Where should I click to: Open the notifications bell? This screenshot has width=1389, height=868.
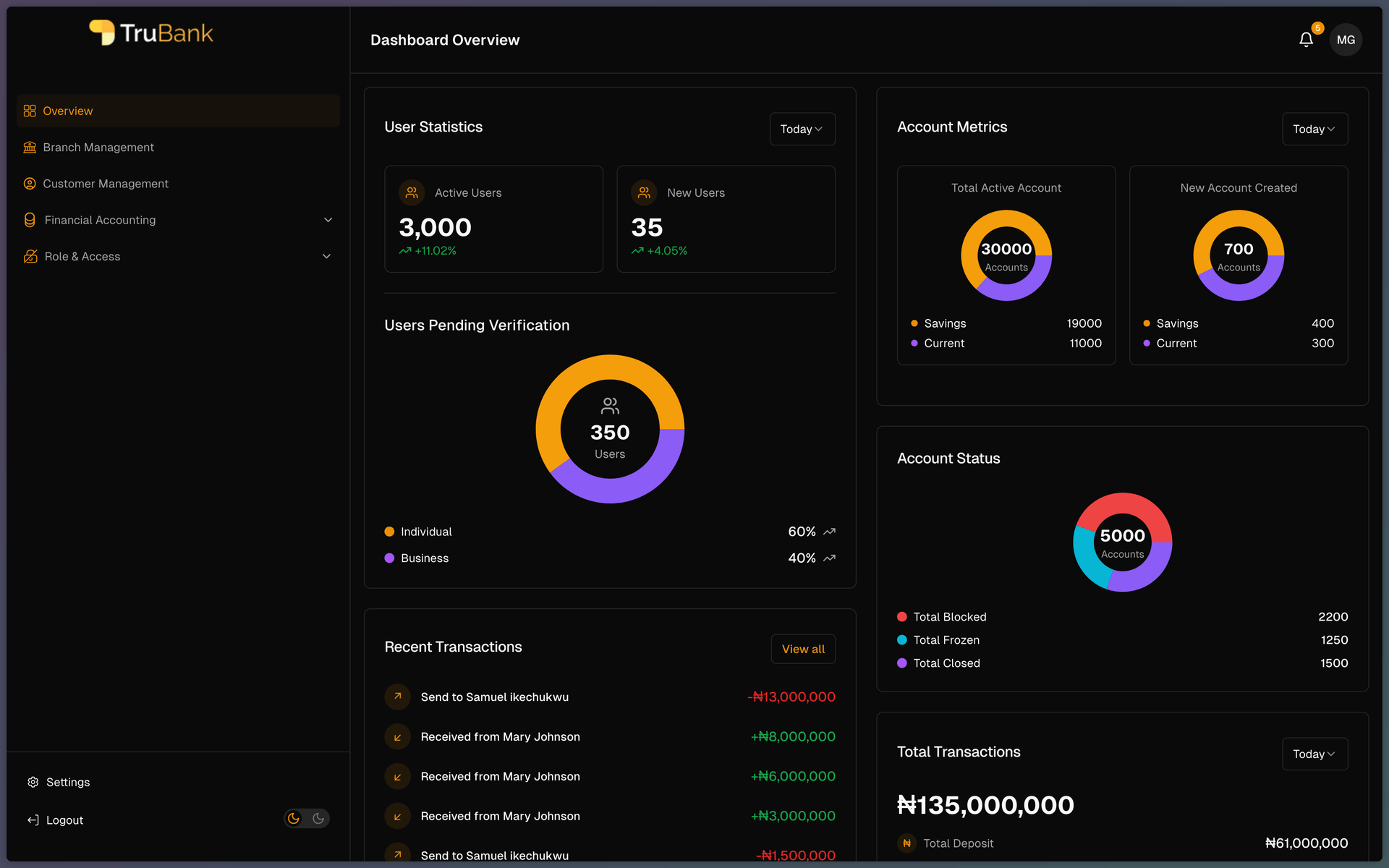[1306, 40]
